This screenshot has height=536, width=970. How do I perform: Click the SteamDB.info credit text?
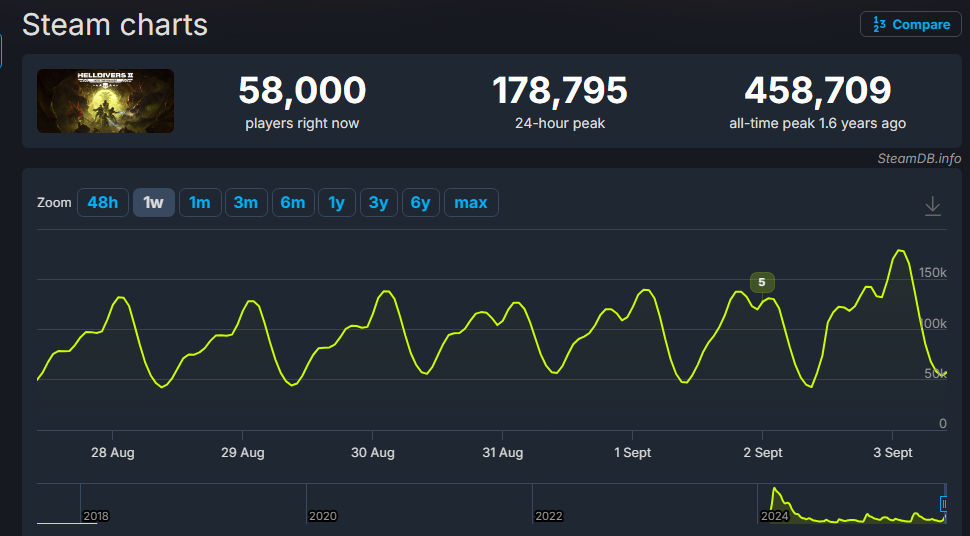coord(919,158)
